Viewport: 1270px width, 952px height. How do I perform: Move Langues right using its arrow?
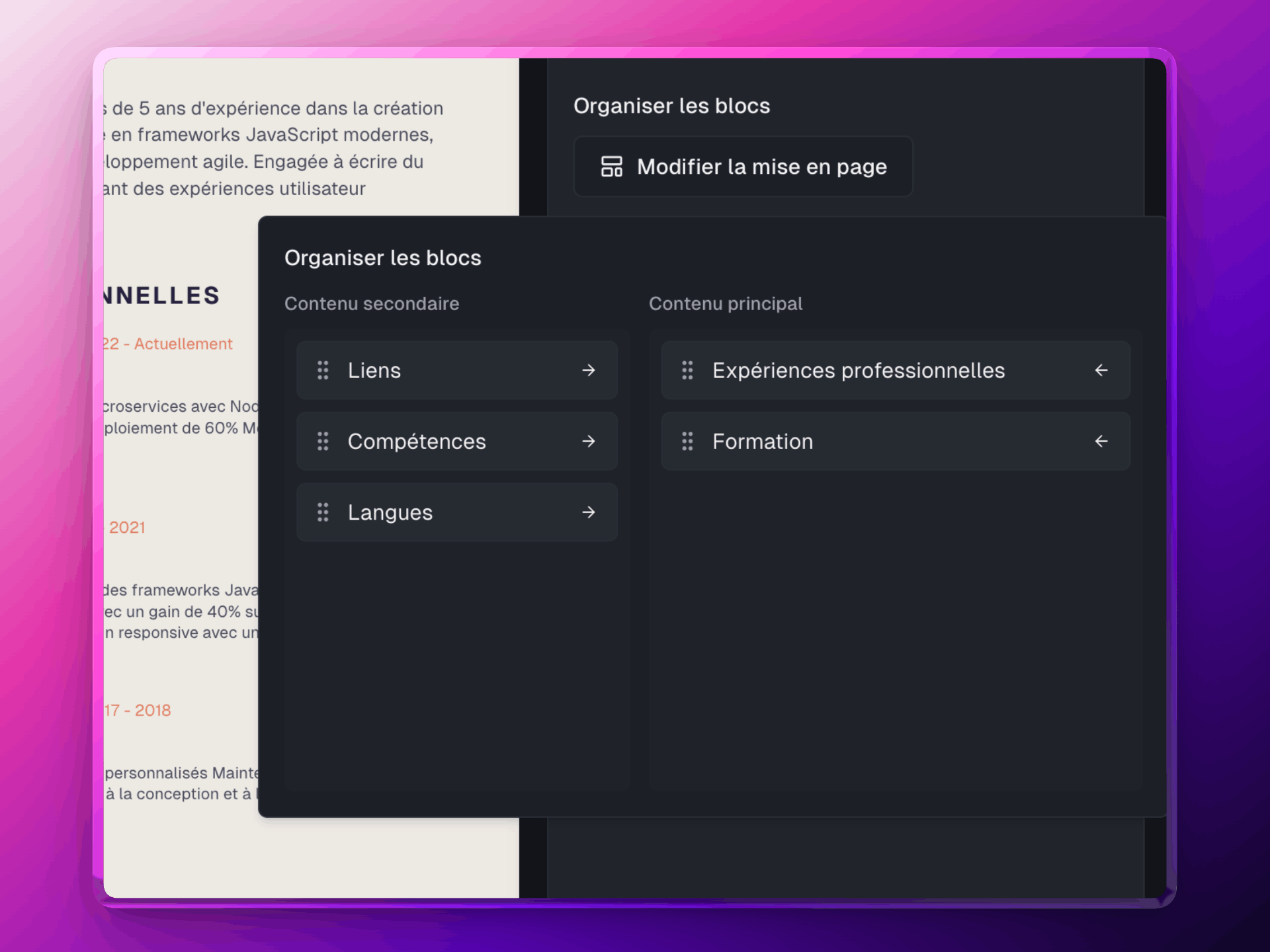(589, 512)
